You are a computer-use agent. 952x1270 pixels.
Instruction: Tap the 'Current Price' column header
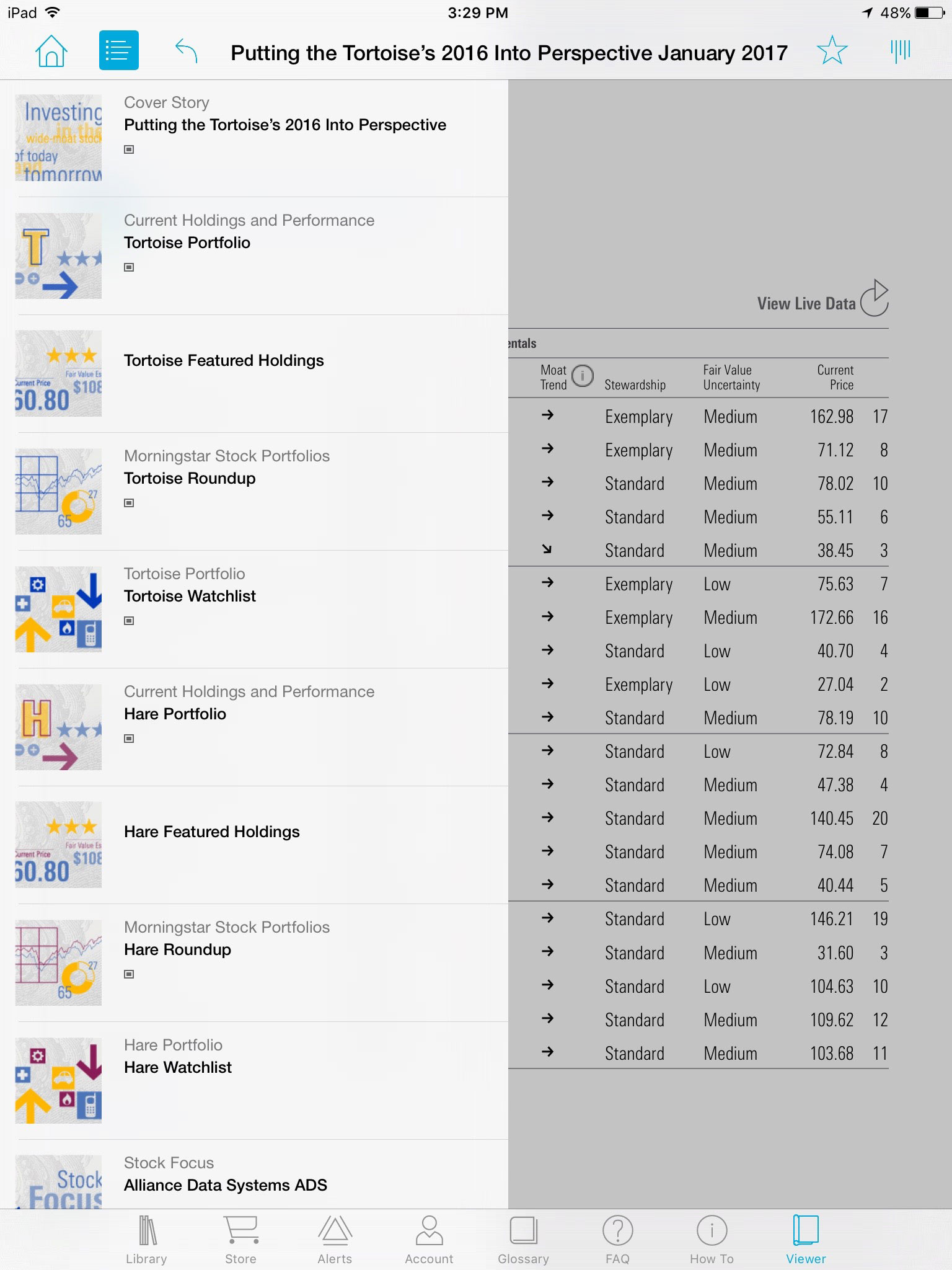pyautogui.click(x=835, y=377)
